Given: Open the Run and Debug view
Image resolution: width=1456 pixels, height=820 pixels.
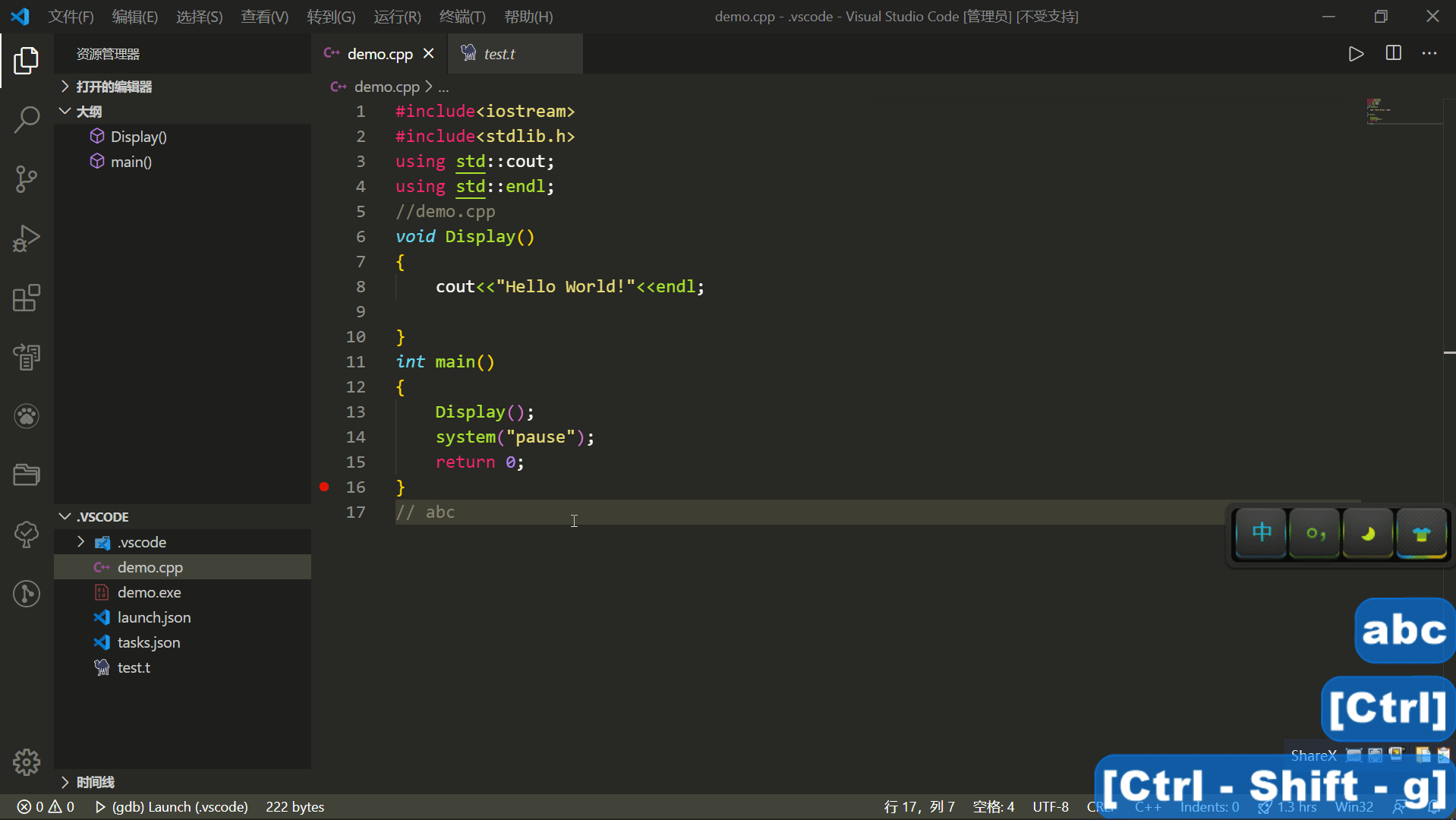Looking at the screenshot, I should [27, 238].
